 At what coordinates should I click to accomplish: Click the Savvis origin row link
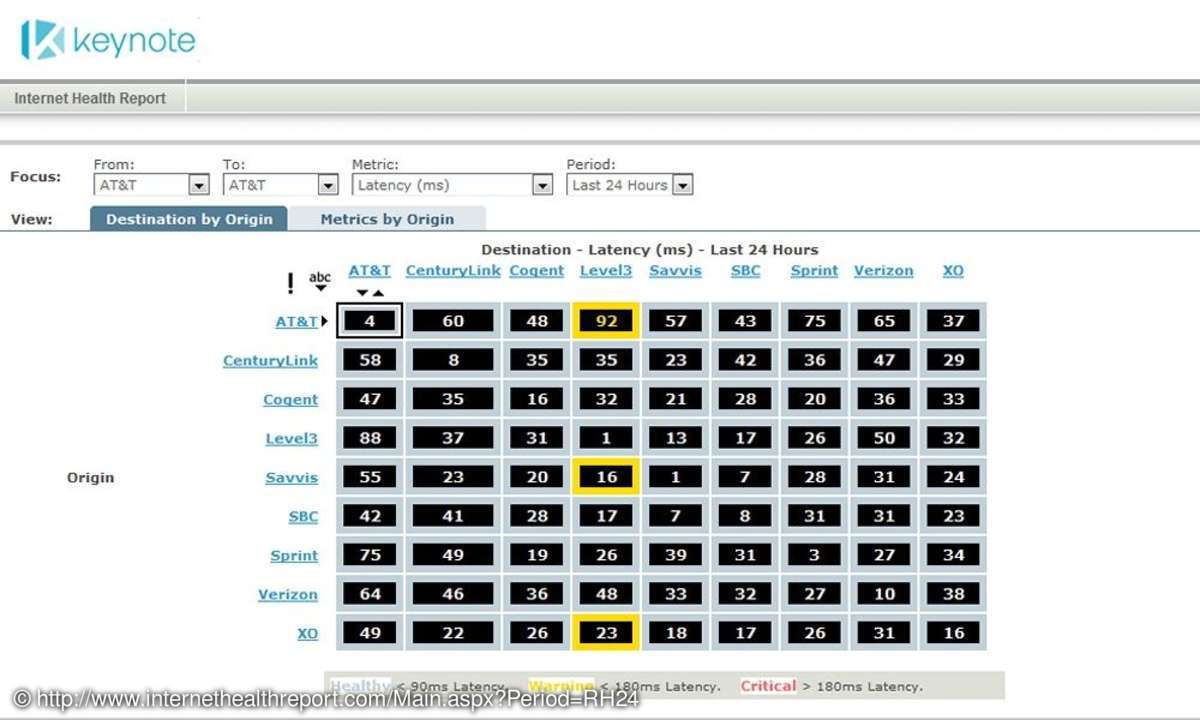pos(291,477)
